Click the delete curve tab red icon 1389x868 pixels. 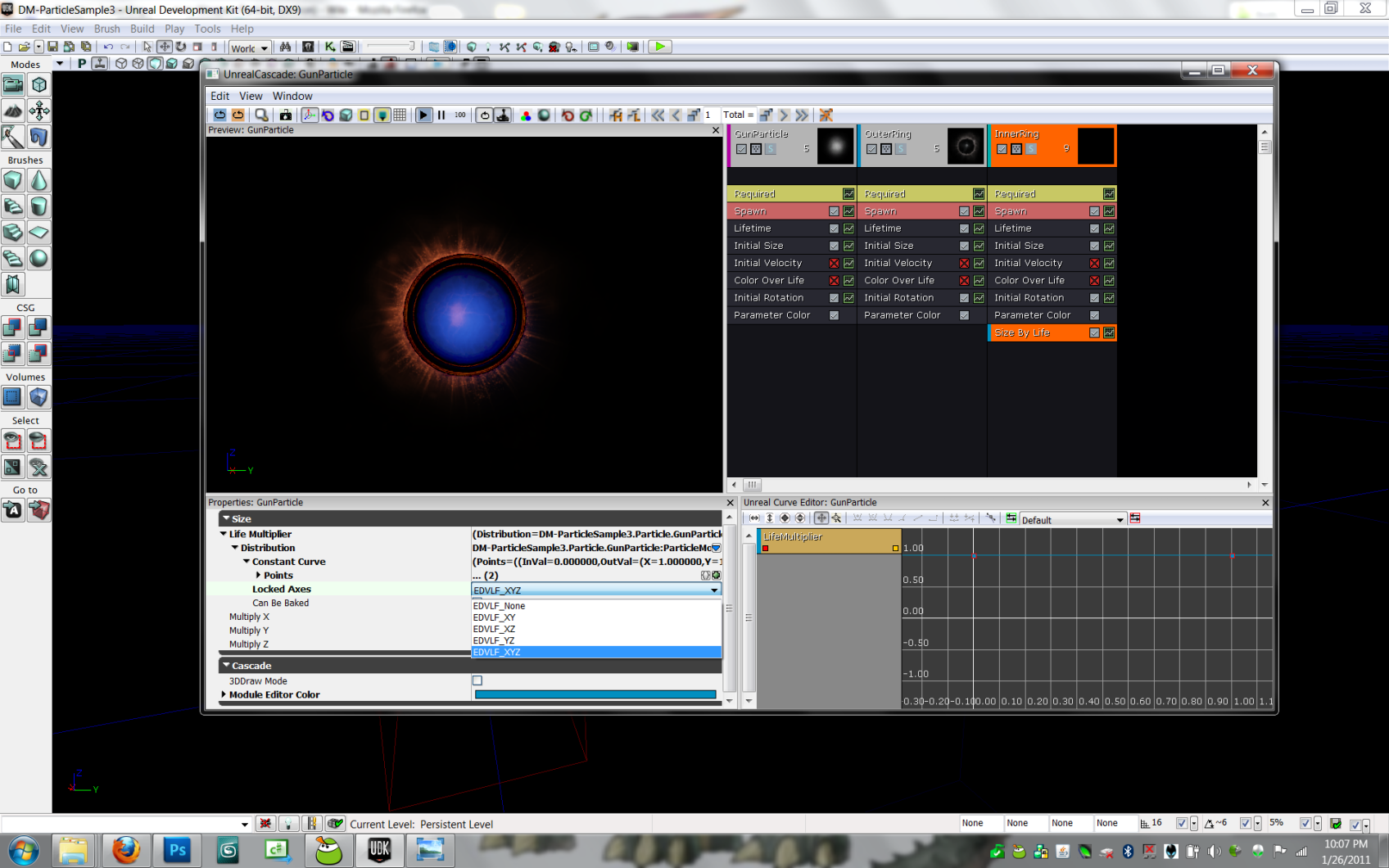coord(1135,518)
